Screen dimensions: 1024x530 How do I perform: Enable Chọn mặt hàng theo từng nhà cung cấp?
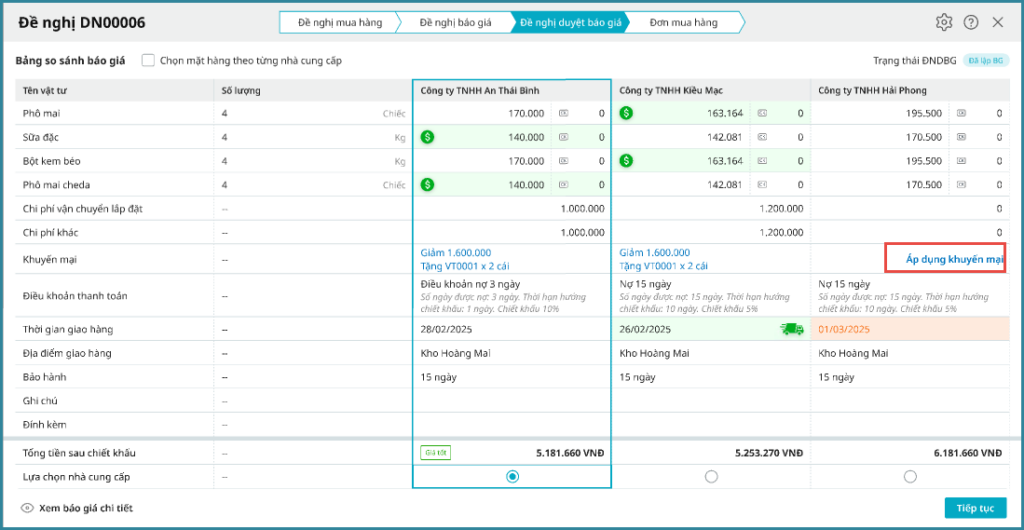pyautogui.click(x=148, y=60)
